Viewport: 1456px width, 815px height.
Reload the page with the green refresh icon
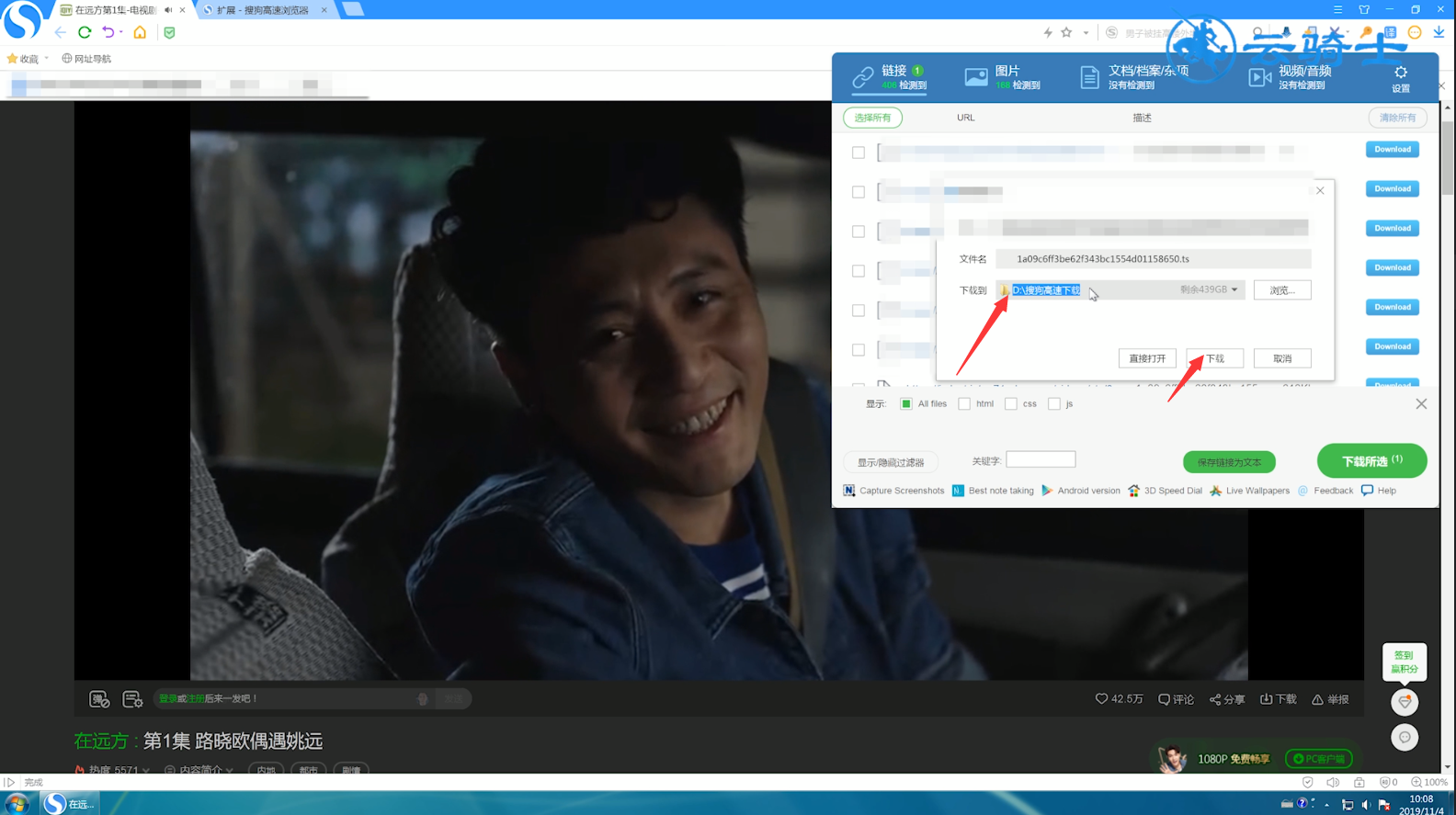(85, 32)
